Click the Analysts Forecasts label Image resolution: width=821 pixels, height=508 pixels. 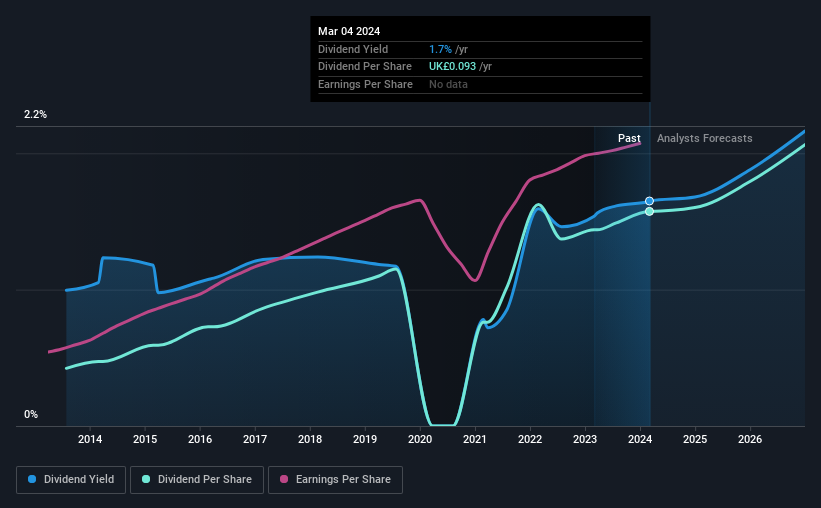pos(705,138)
